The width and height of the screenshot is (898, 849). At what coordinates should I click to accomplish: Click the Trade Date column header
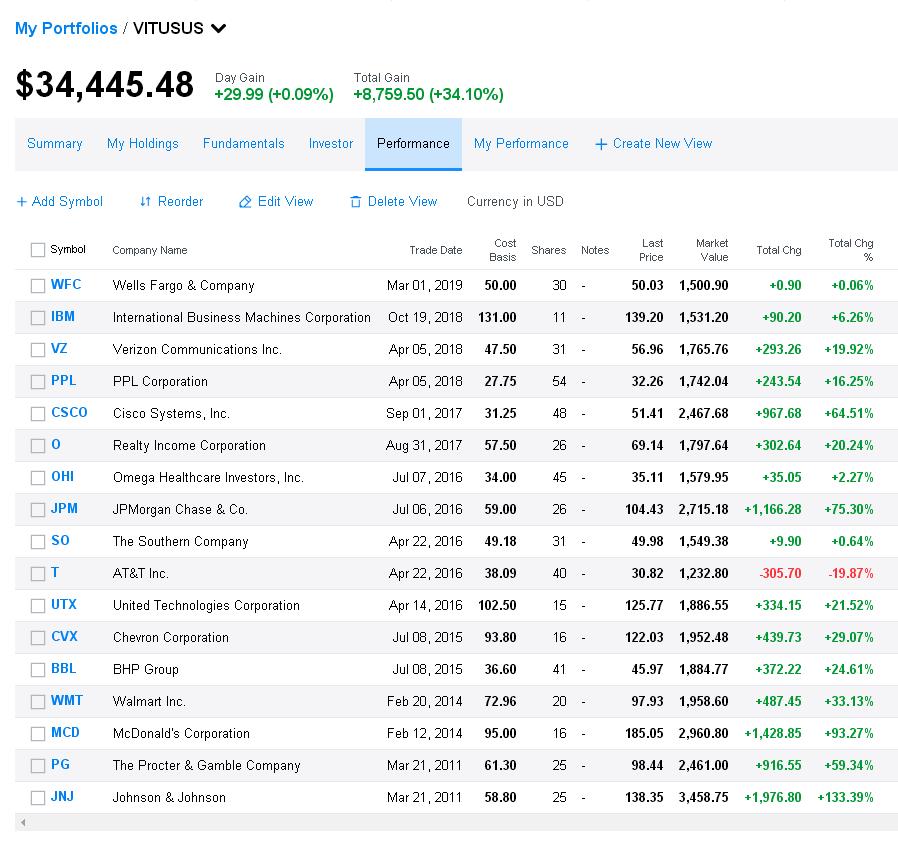[x=435, y=250]
